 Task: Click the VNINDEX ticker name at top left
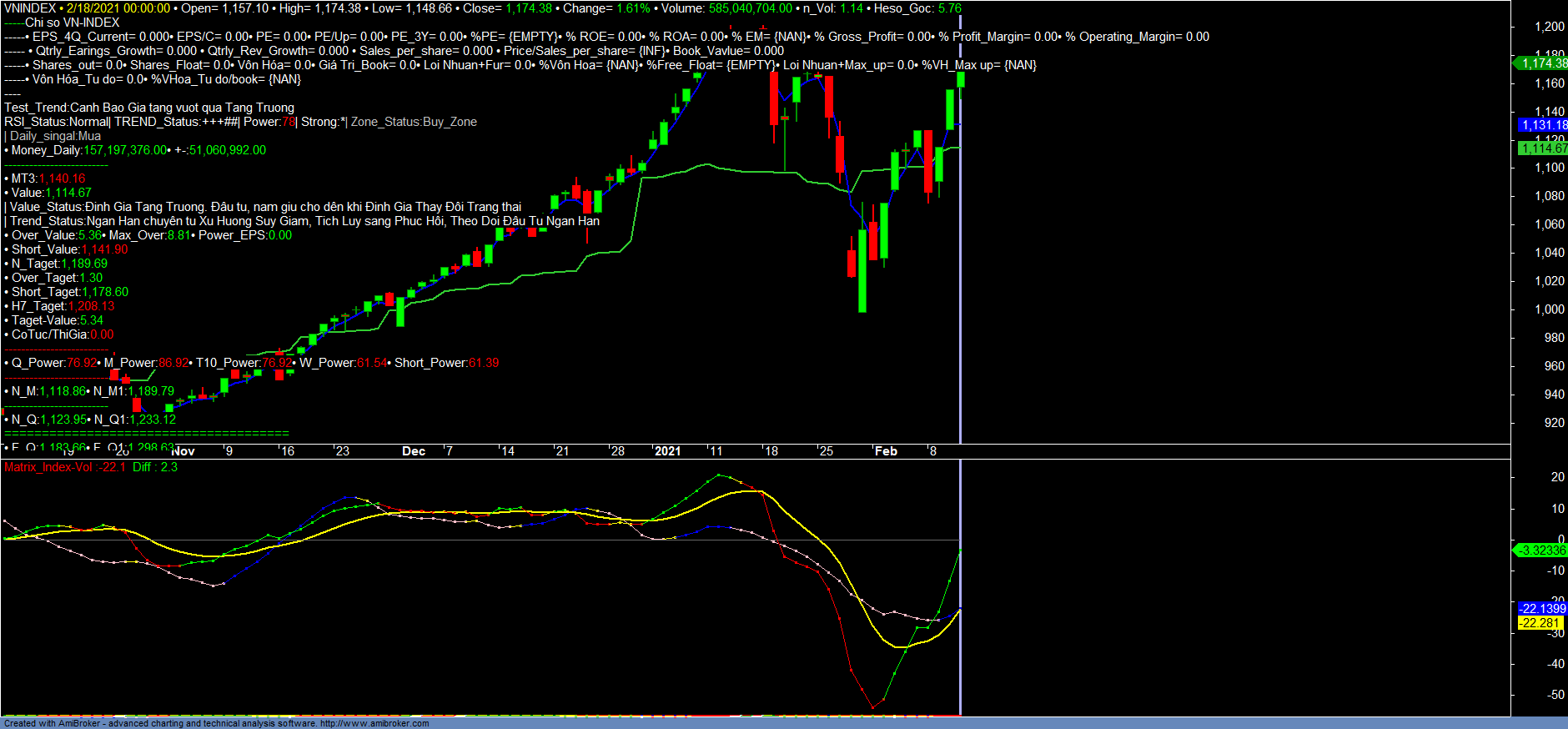tap(30, 8)
